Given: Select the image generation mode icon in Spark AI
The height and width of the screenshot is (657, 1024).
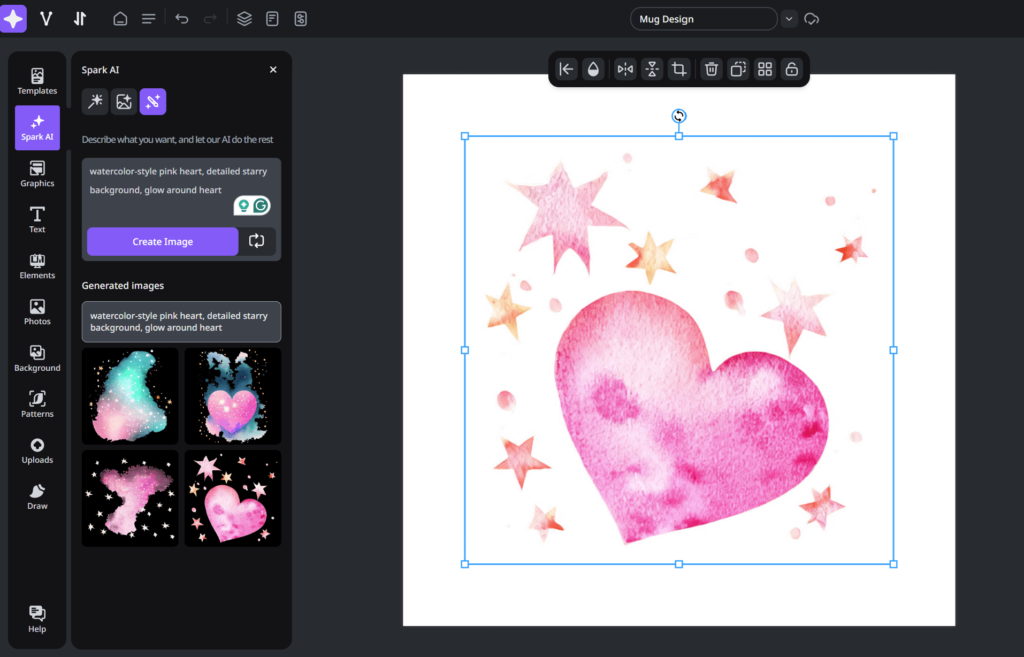Looking at the screenshot, I should click(x=124, y=101).
